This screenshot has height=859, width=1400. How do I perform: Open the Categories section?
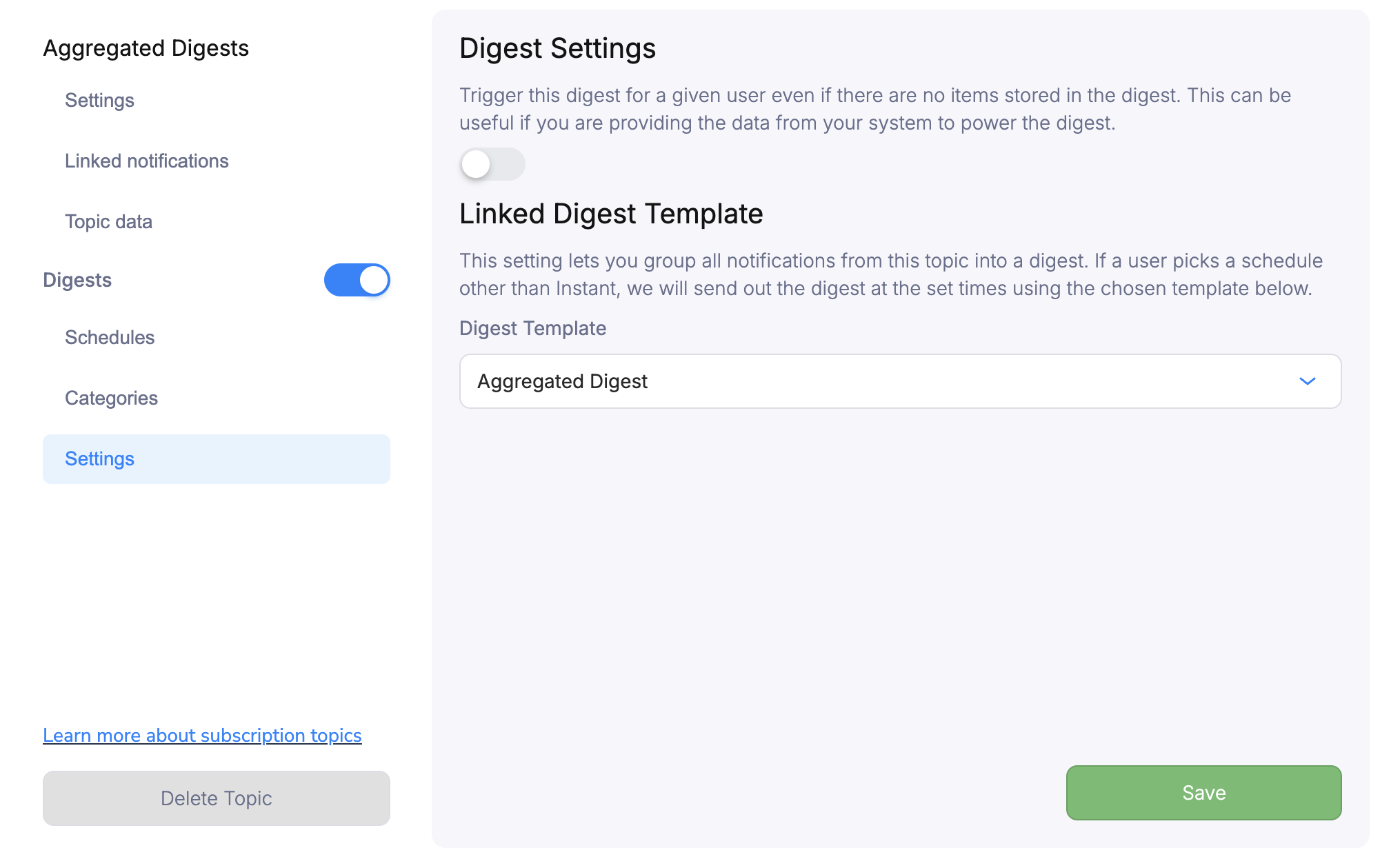[111, 398]
